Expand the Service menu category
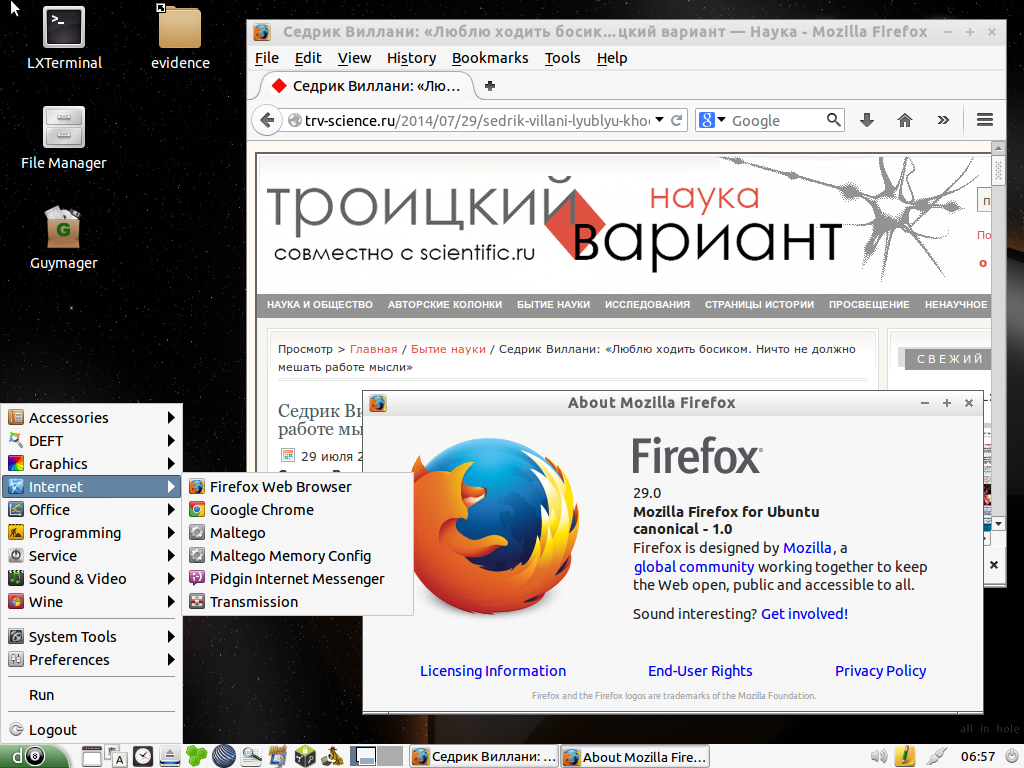The image size is (1024, 768). [x=91, y=556]
